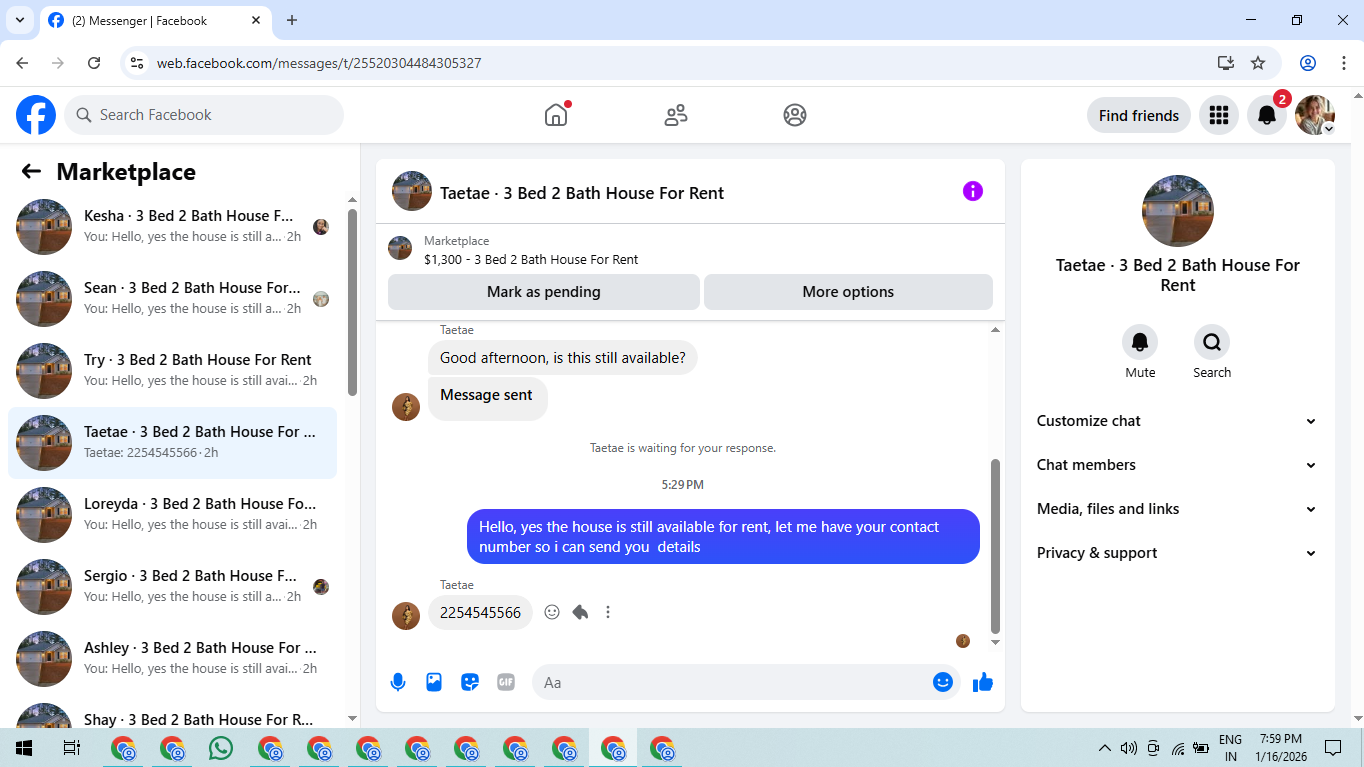Open the account profile picture menu
The width and height of the screenshot is (1364, 767).
(x=1315, y=115)
